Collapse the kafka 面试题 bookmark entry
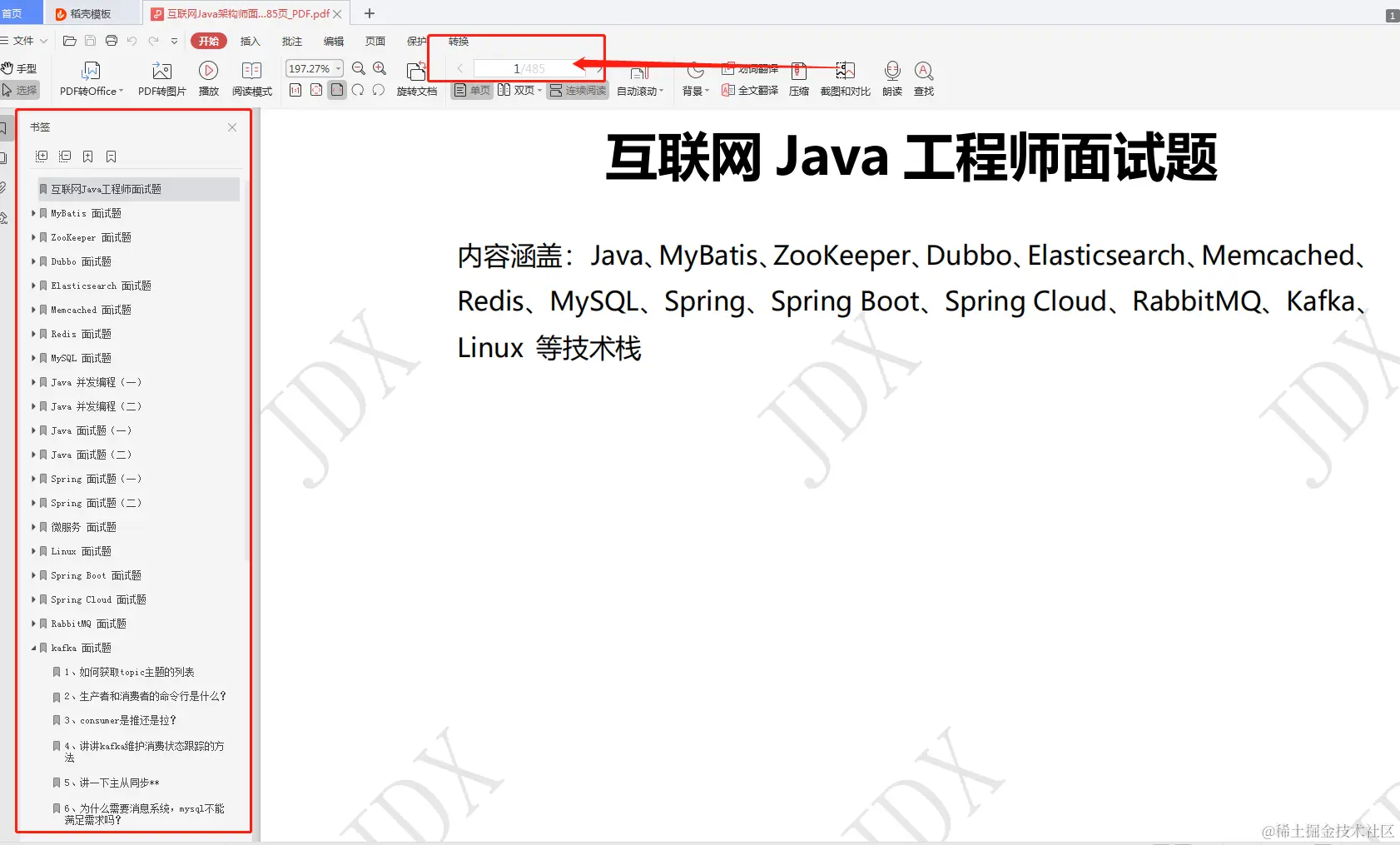 pyautogui.click(x=34, y=647)
